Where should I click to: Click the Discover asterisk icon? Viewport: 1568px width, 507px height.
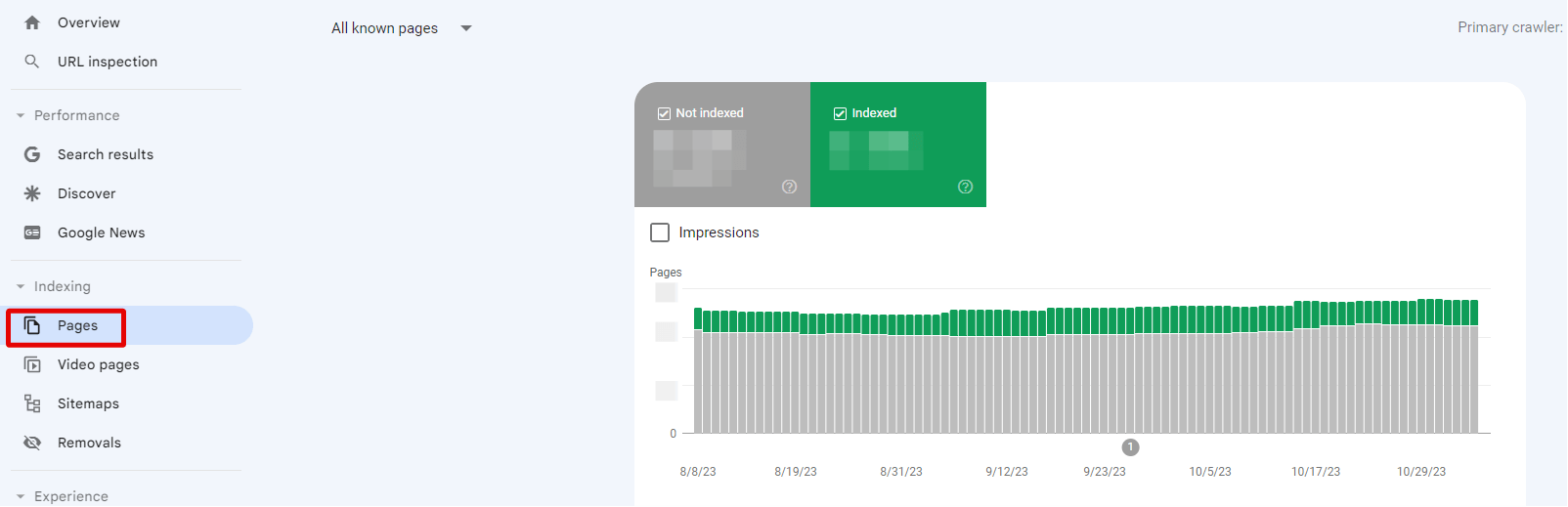click(x=32, y=193)
